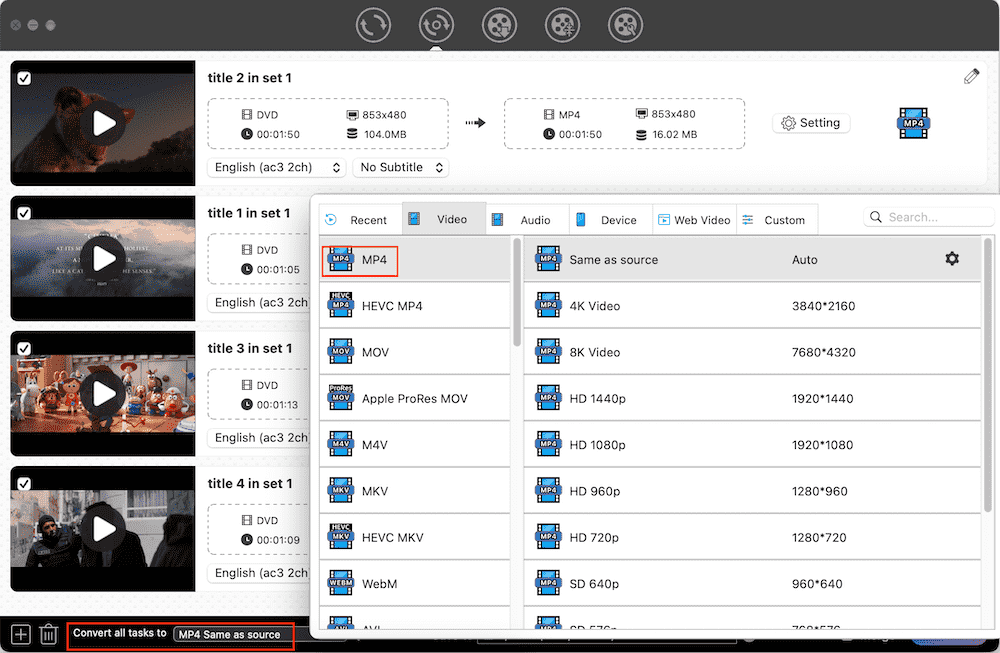
Task: Play the title 3 video preview
Action: click(x=103, y=393)
